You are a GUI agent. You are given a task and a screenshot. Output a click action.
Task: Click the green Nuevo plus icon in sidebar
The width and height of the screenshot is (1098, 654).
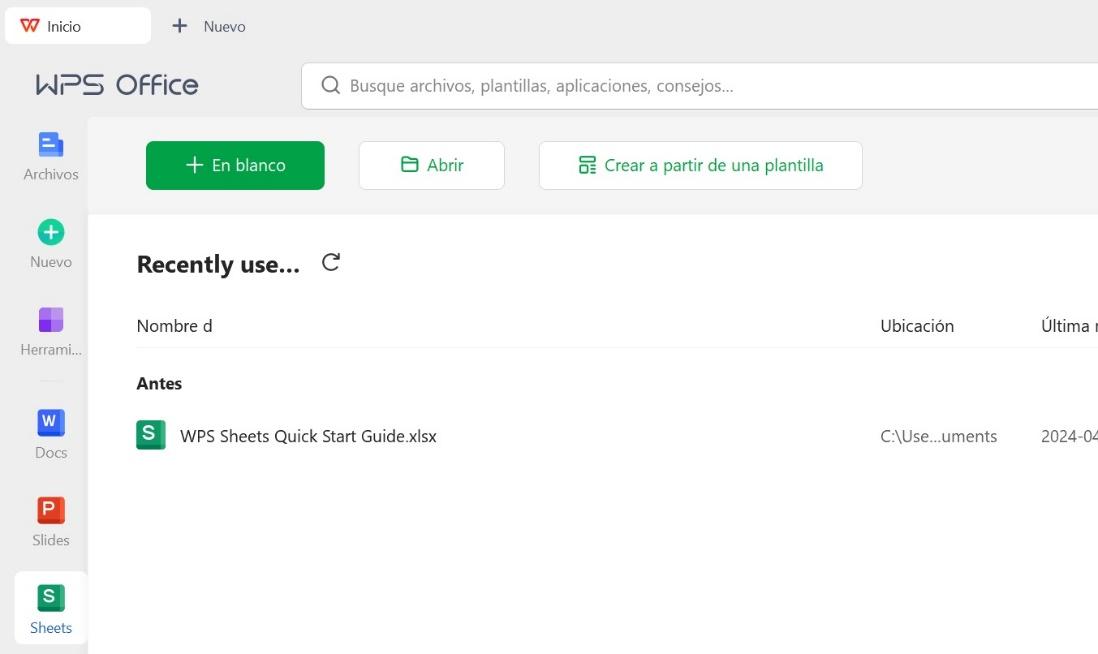50,232
